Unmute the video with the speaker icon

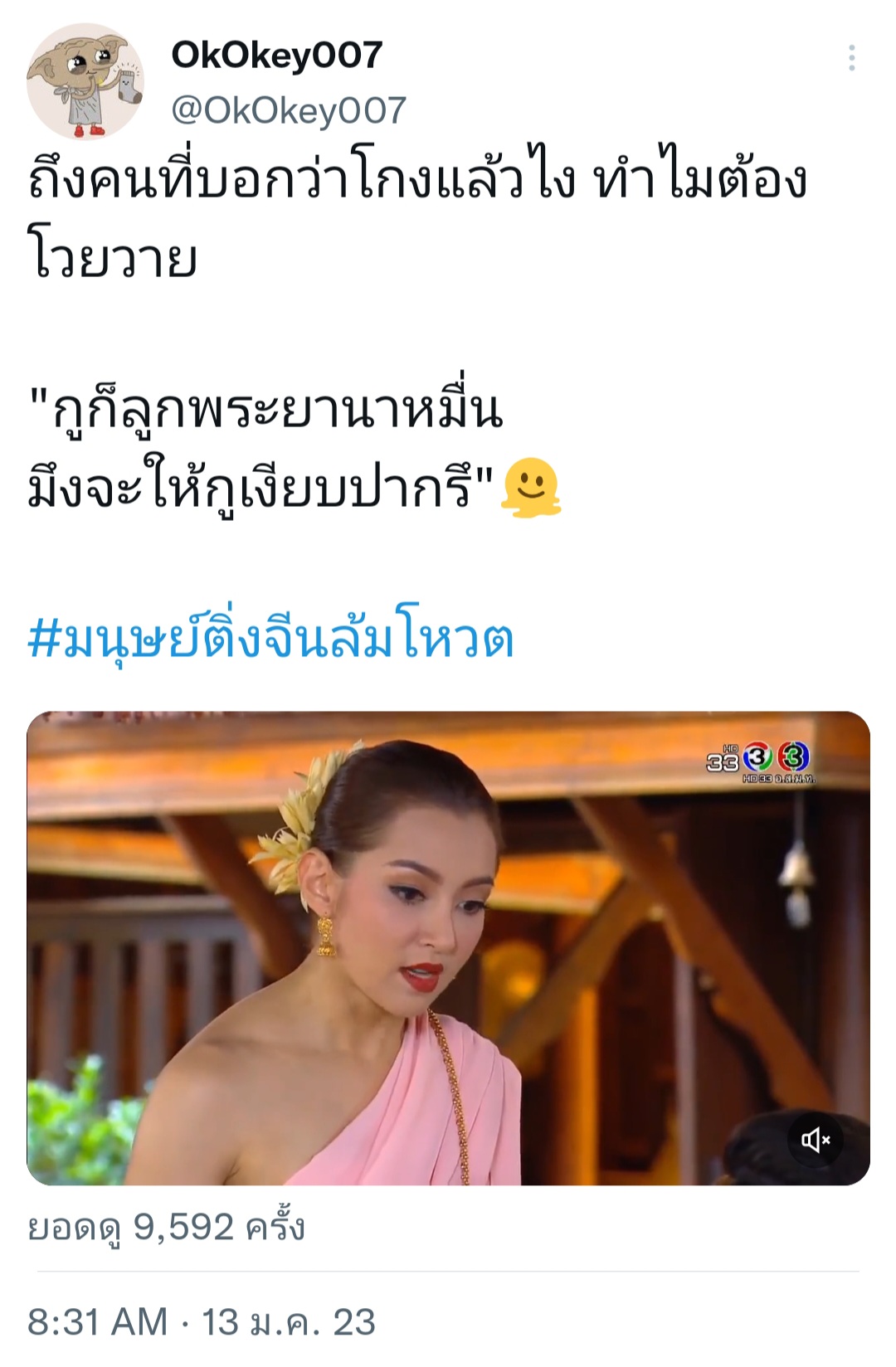point(816,1140)
